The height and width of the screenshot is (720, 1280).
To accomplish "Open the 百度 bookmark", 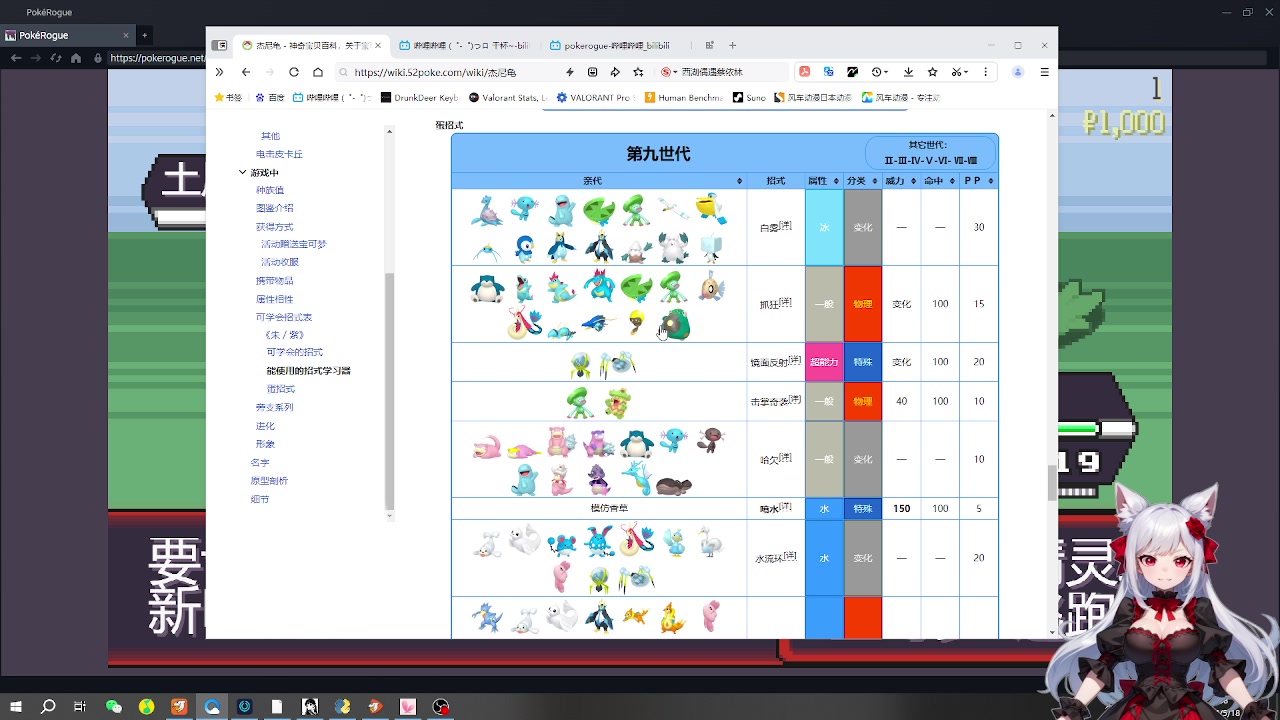I will coord(270,98).
